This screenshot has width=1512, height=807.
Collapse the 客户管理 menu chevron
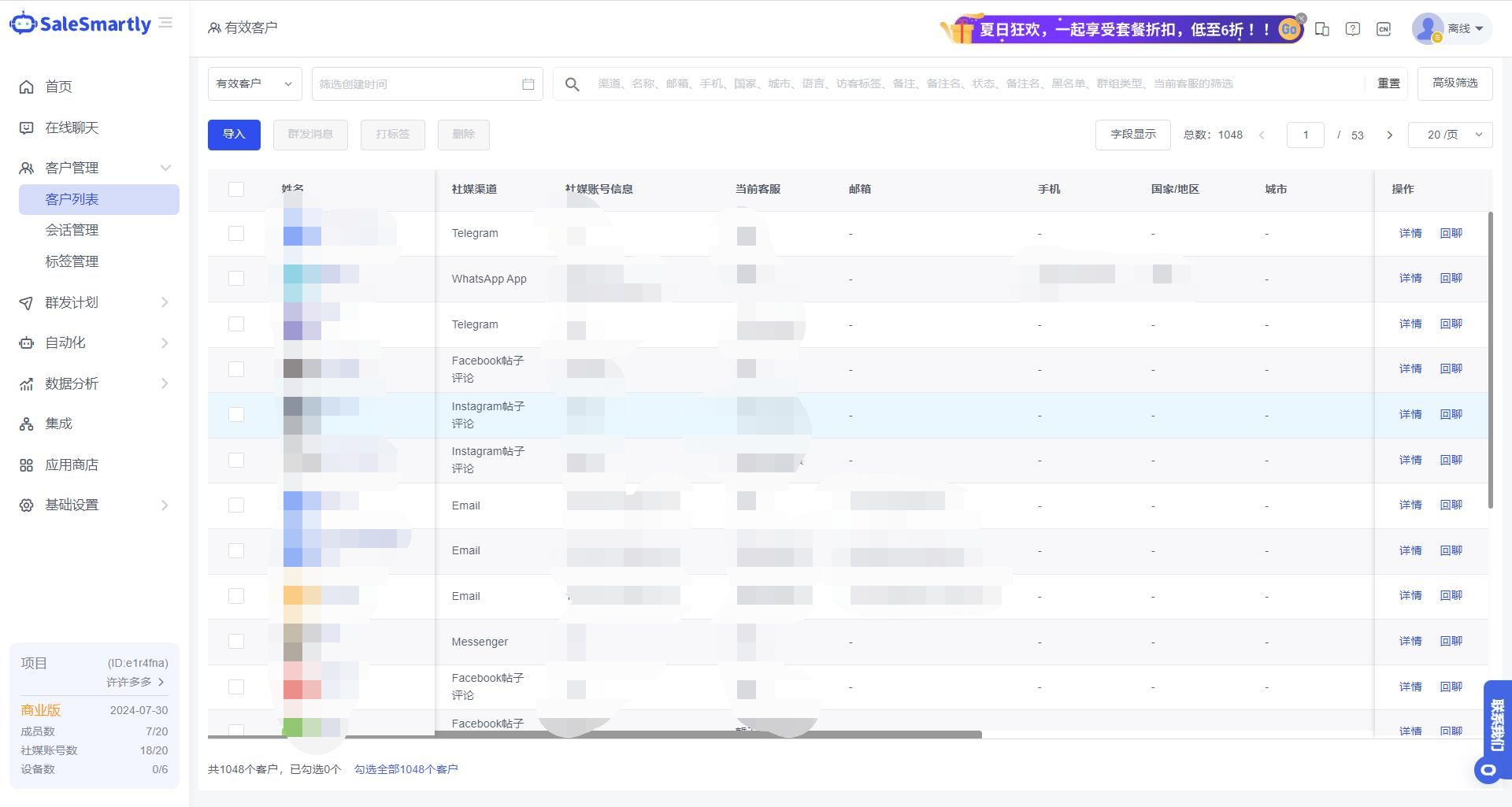(x=165, y=168)
